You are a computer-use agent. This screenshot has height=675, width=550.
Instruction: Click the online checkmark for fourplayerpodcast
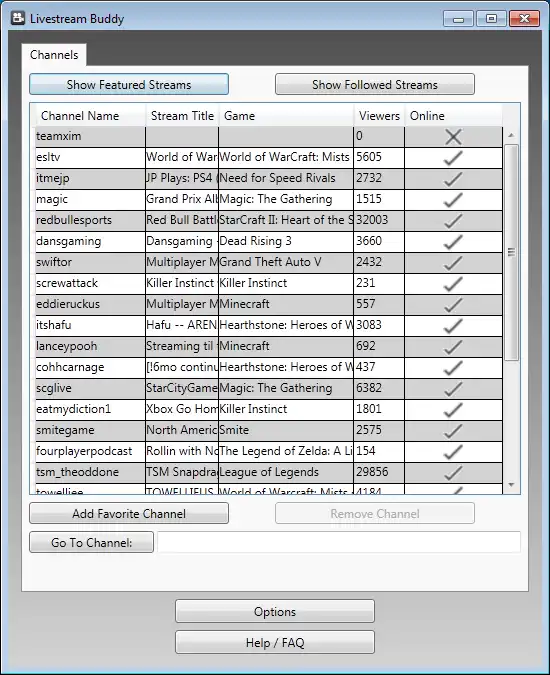[x=453, y=452]
